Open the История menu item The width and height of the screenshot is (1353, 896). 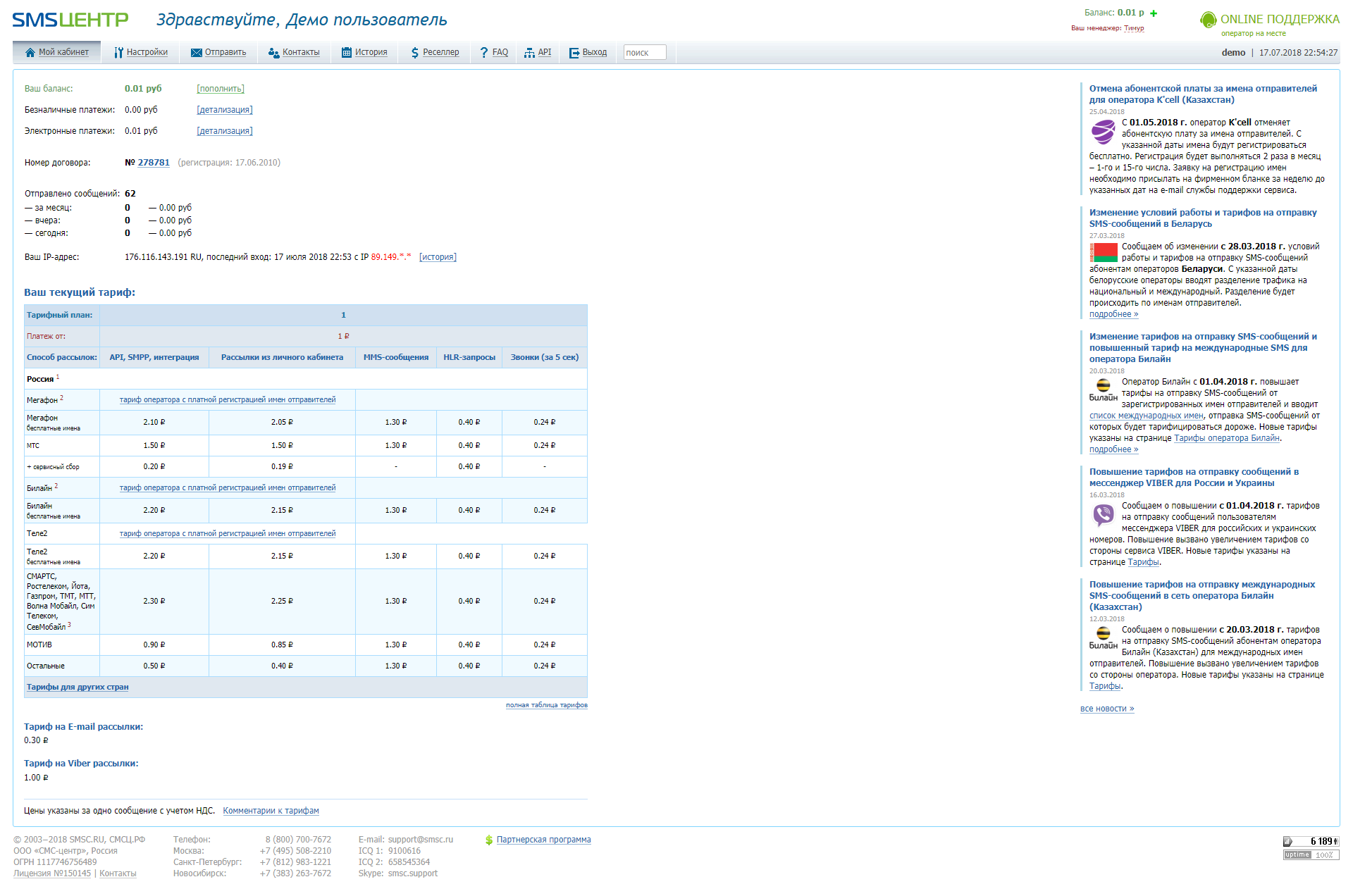click(371, 52)
